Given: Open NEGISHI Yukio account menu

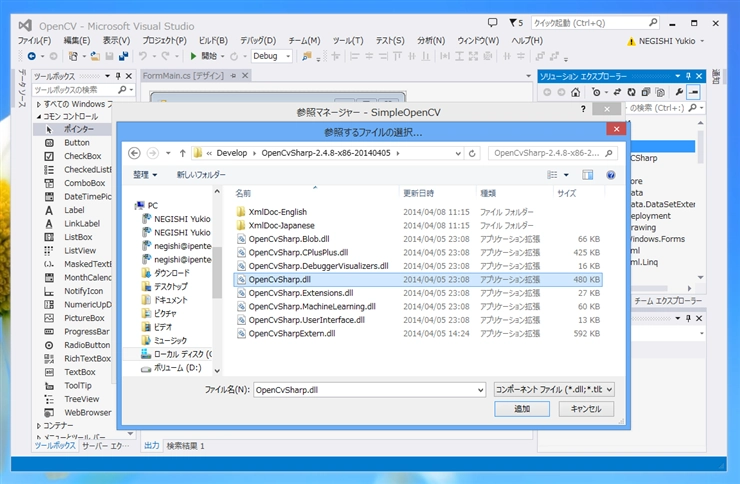Looking at the screenshot, I should click(x=665, y=41).
